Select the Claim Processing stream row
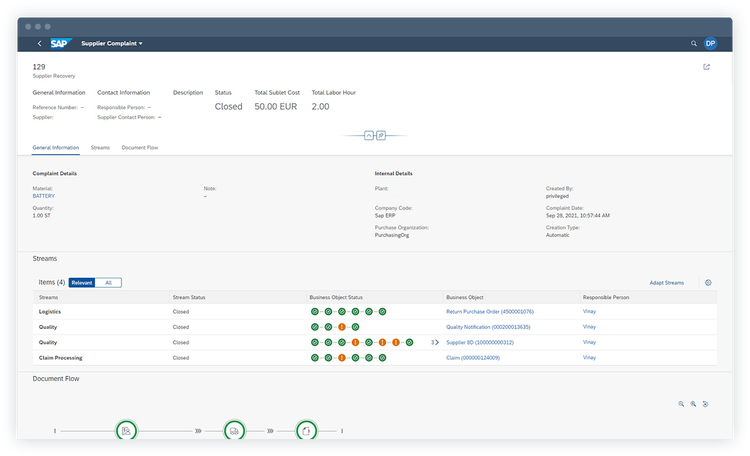 pyautogui.click(x=375, y=357)
